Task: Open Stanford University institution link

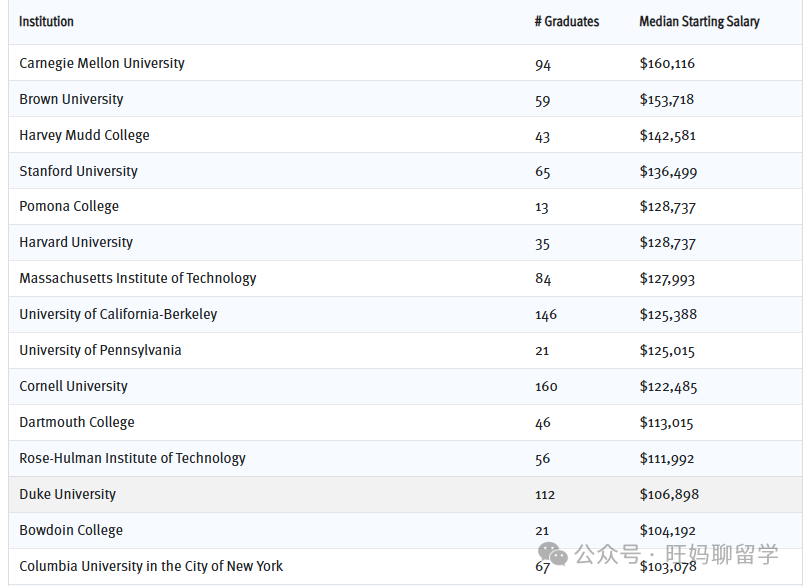Action: (78, 171)
